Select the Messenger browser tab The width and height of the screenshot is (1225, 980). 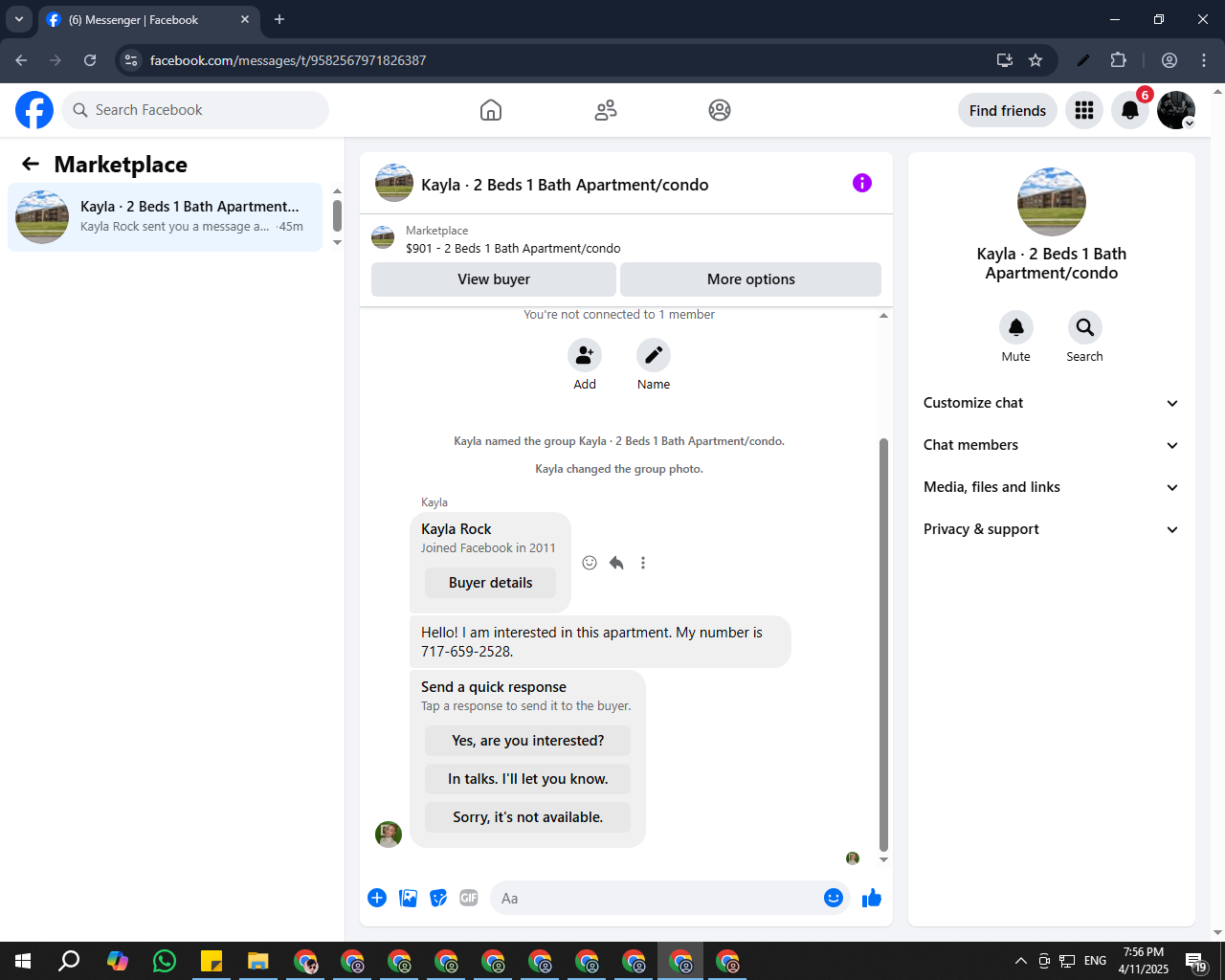pyautogui.click(x=146, y=19)
